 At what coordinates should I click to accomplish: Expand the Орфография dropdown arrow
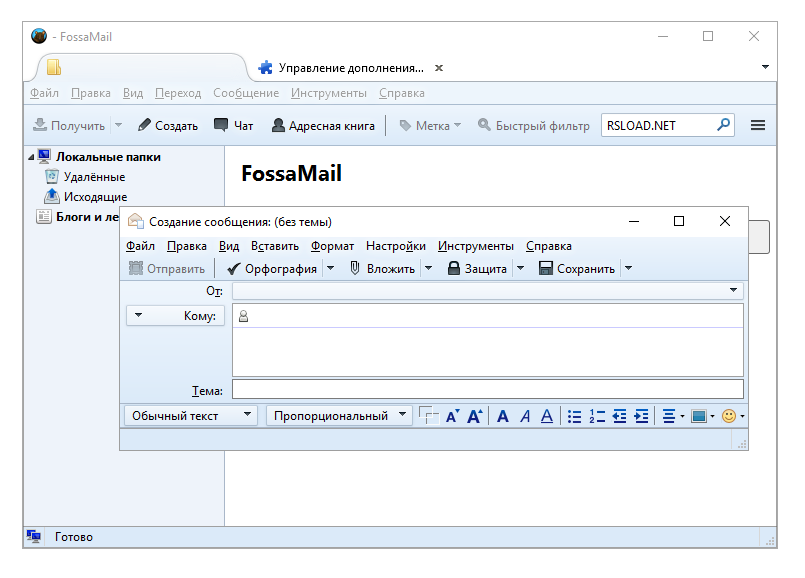[331, 268]
